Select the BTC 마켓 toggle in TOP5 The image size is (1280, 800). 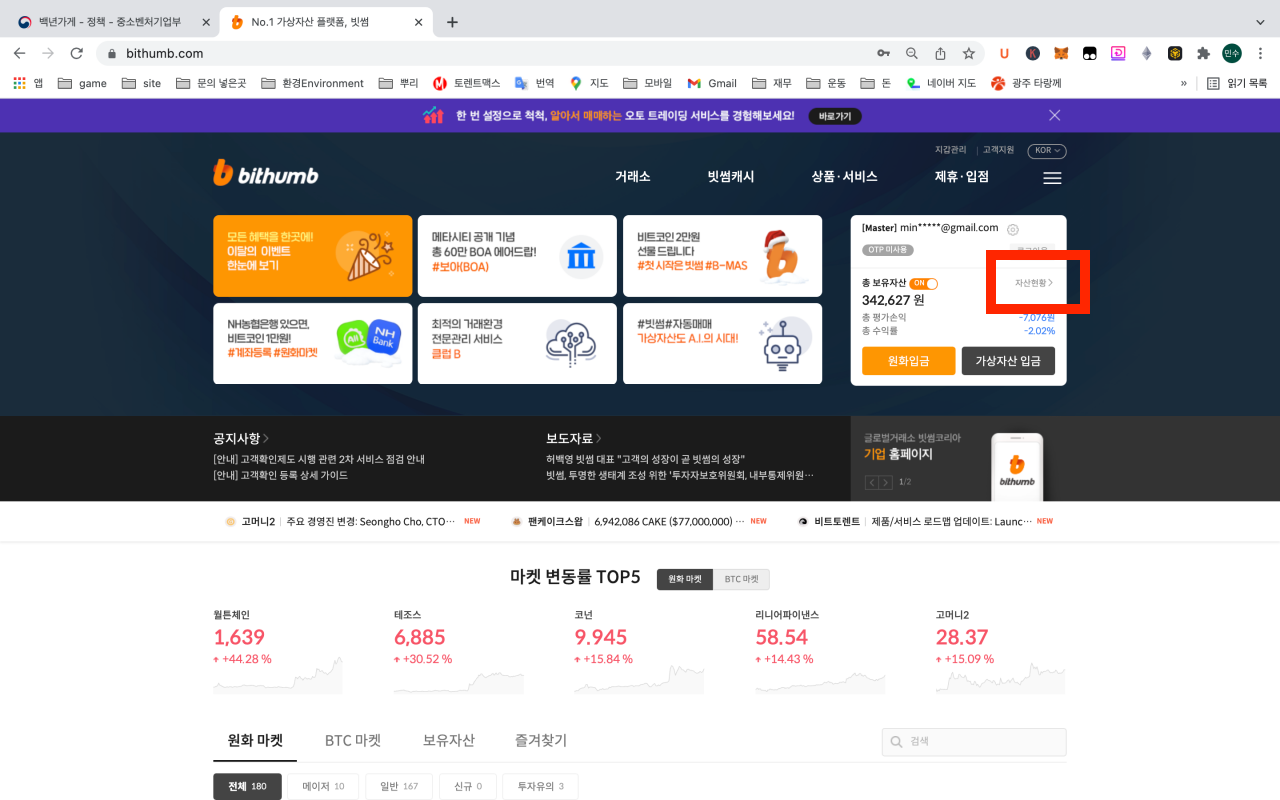click(741, 579)
